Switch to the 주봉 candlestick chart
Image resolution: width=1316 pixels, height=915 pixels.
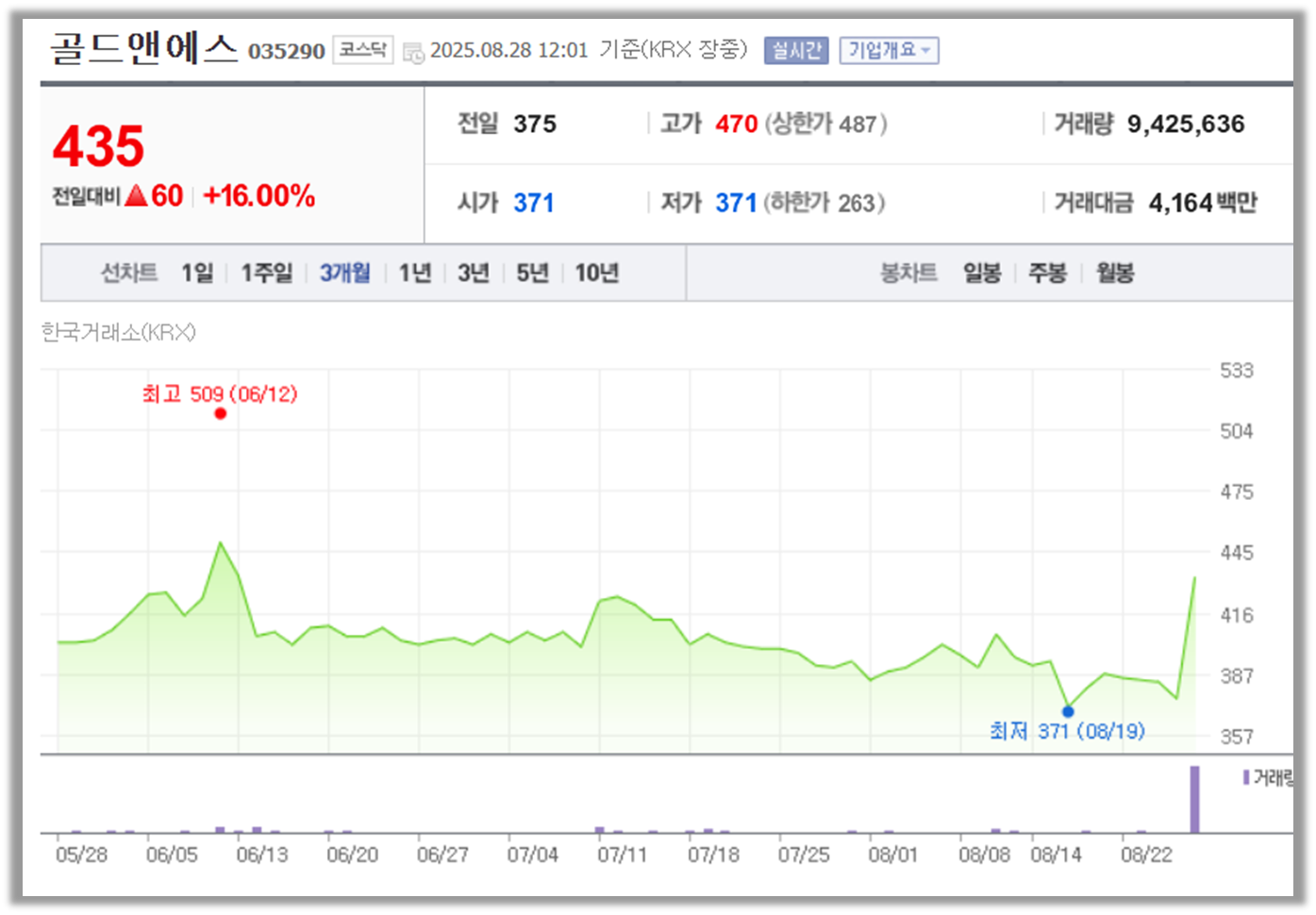[1047, 273]
